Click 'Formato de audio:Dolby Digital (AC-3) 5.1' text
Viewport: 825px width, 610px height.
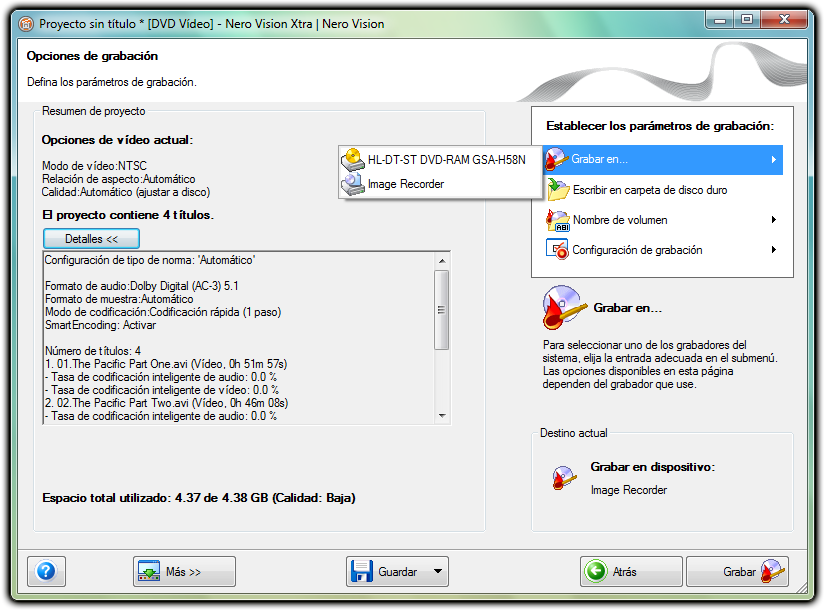[142, 286]
